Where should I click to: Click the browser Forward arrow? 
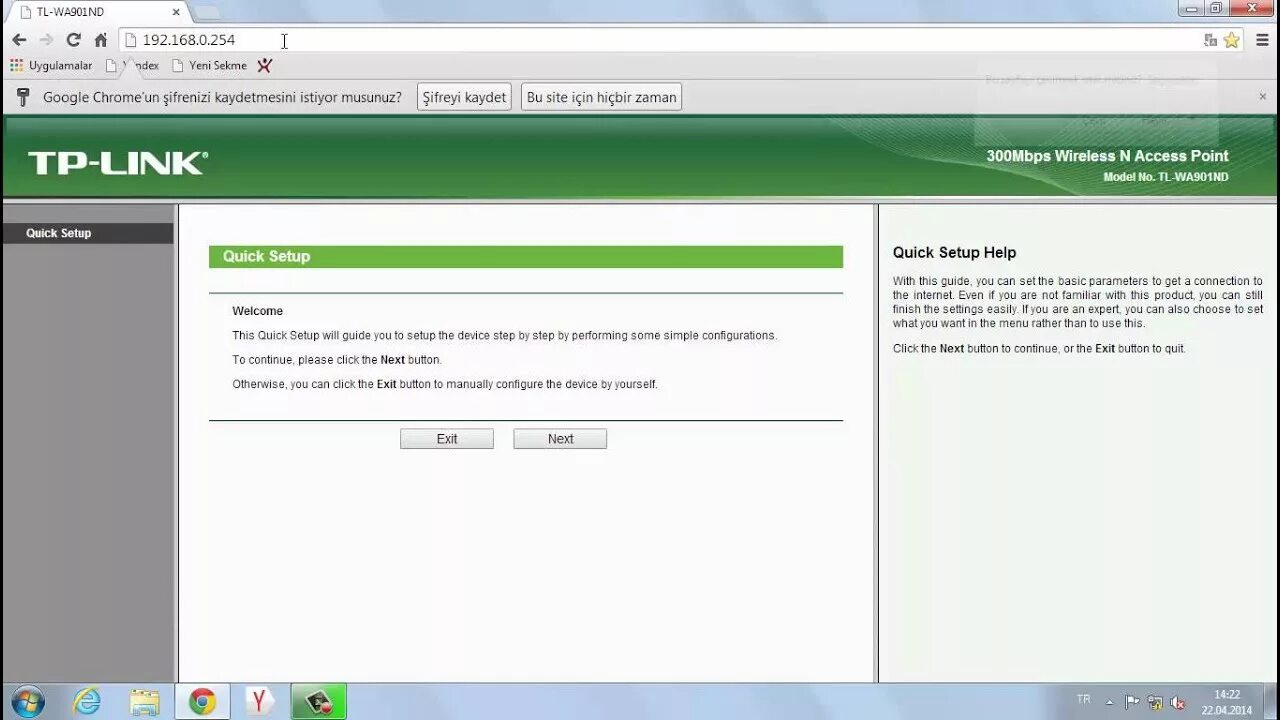coord(46,40)
